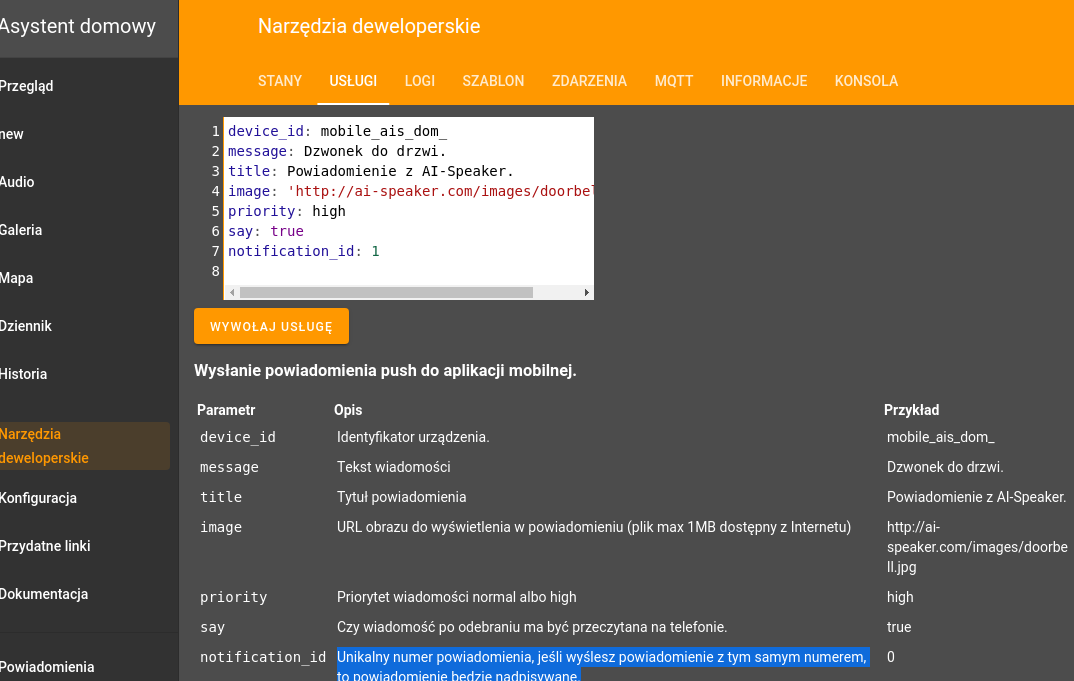Open Dziennik in the sidebar

pyautogui.click(x=26, y=326)
